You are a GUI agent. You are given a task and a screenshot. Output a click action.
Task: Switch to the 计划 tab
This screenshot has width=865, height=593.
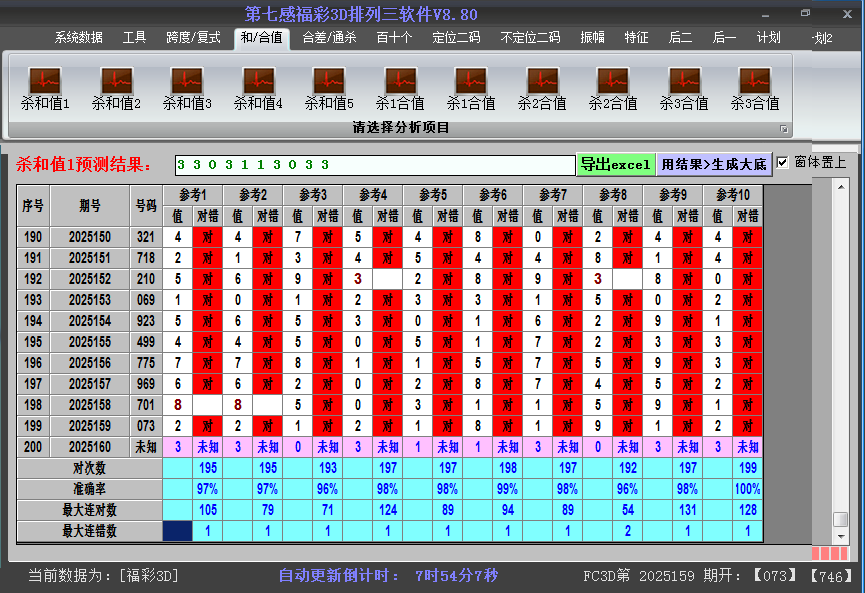click(768, 38)
